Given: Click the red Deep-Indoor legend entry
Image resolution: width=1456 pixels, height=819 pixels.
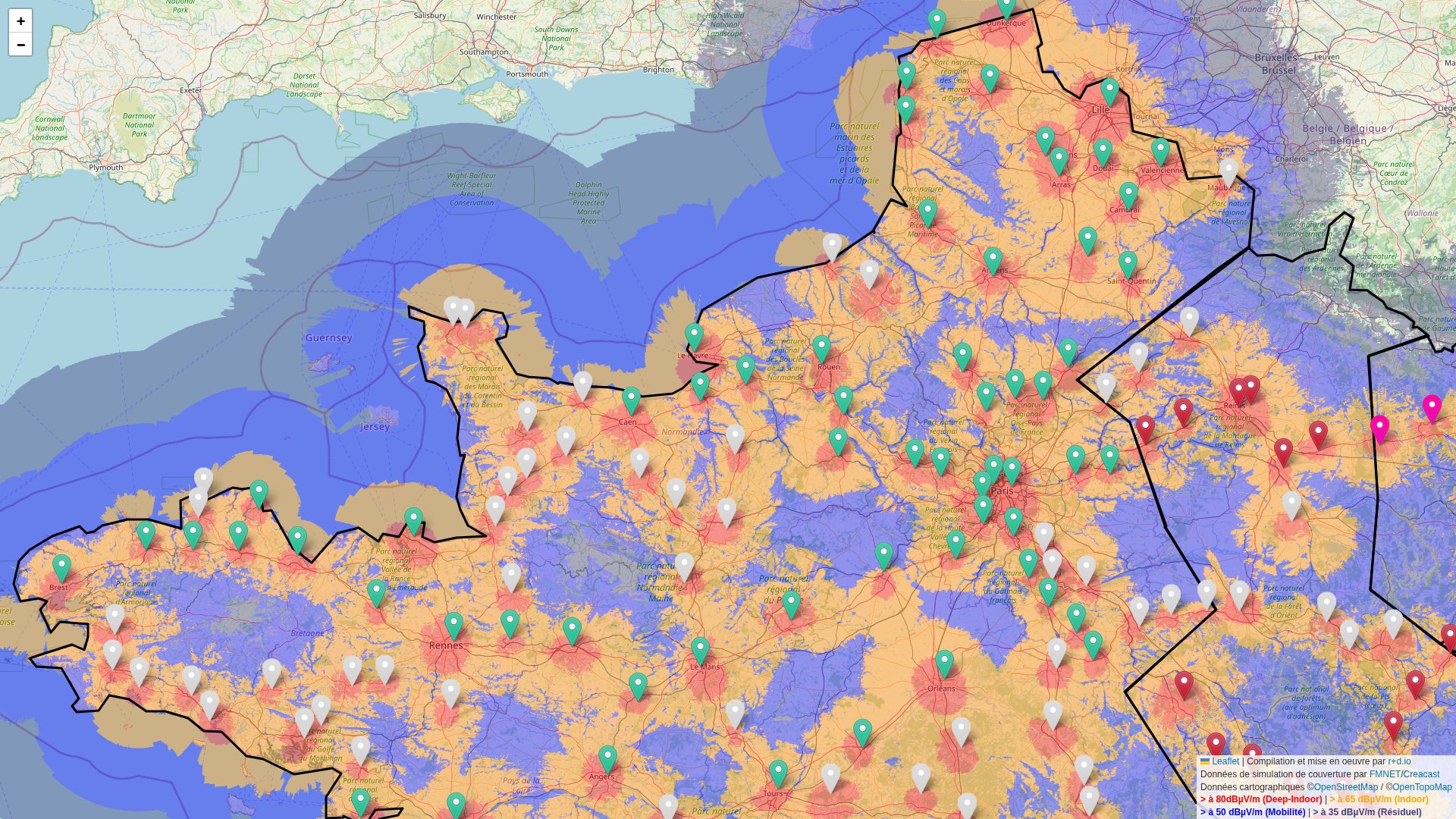Looking at the screenshot, I should [x=1260, y=799].
